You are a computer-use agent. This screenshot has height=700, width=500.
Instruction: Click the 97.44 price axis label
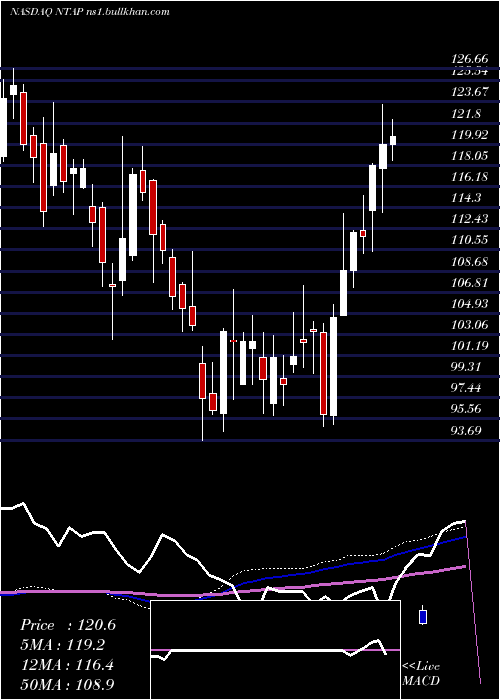[x=467, y=388]
